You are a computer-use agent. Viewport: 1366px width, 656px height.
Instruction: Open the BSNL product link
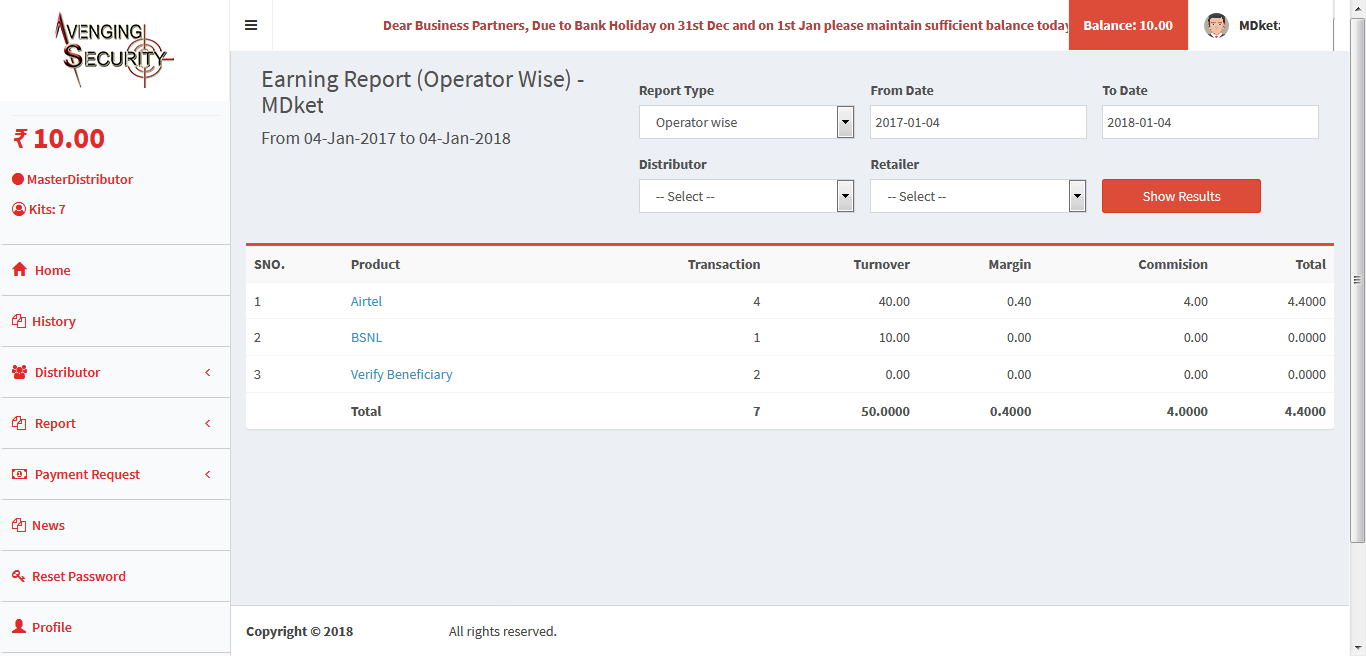pos(366,337)
